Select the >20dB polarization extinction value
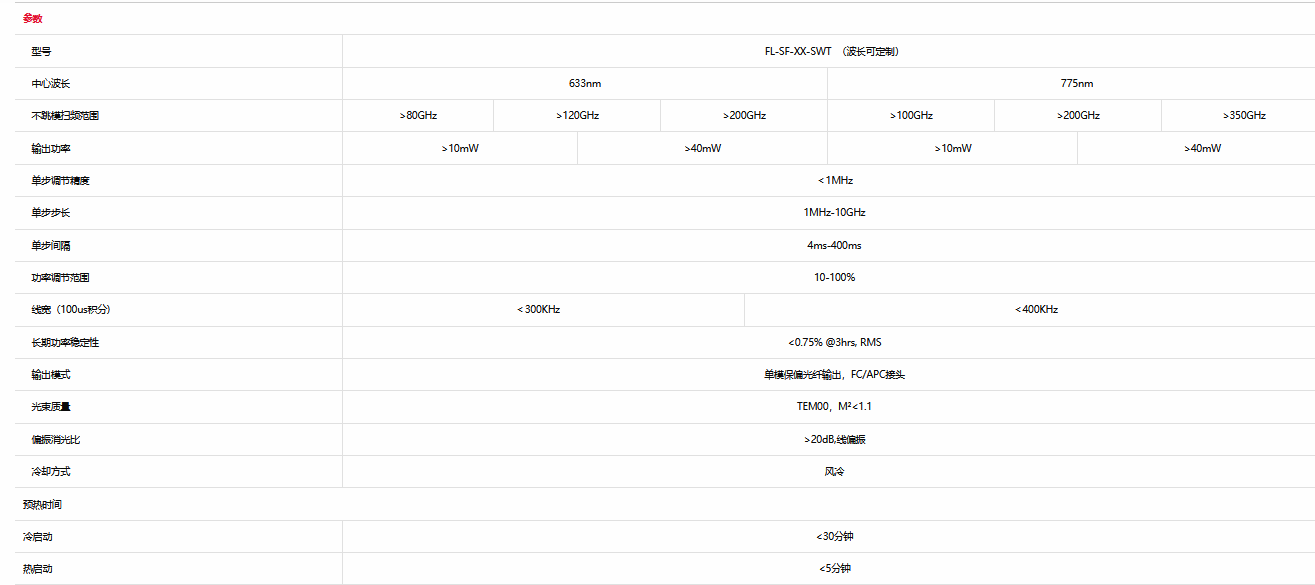Viewport: 1315px width, 585px height. (834, 439)
